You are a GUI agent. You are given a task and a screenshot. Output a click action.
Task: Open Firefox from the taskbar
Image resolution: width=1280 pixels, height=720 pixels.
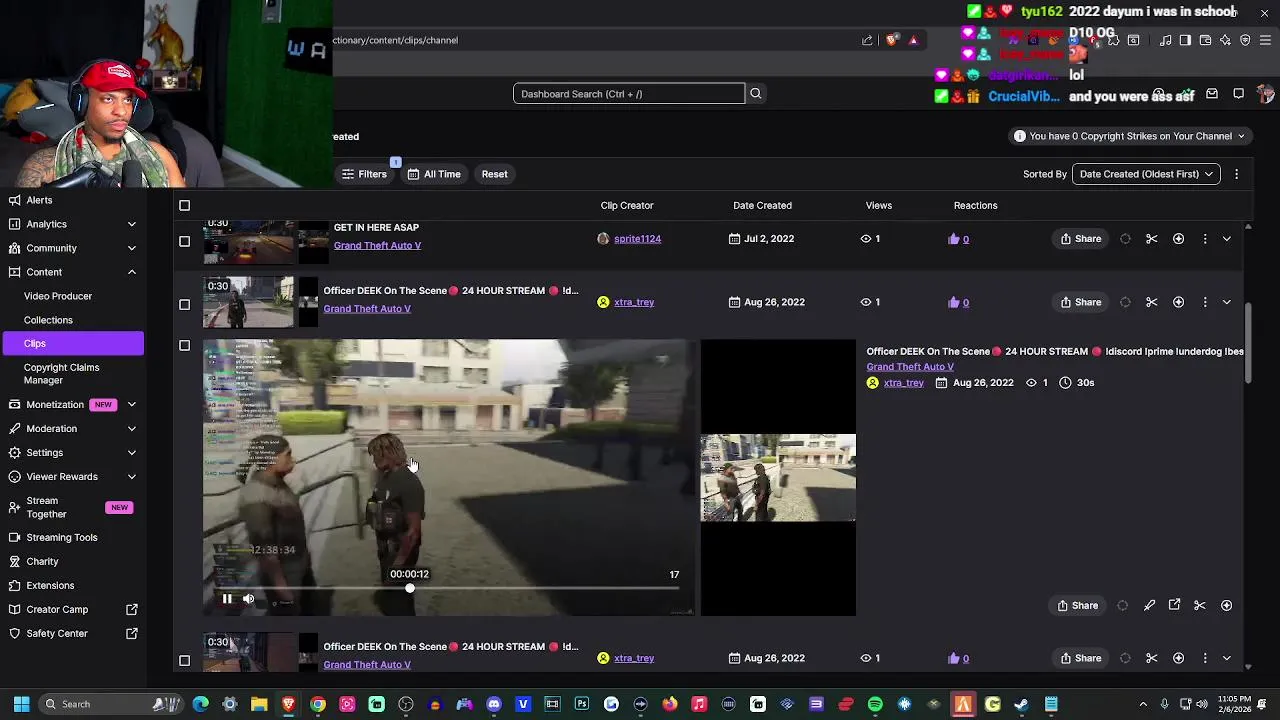(x=669, y=704)
